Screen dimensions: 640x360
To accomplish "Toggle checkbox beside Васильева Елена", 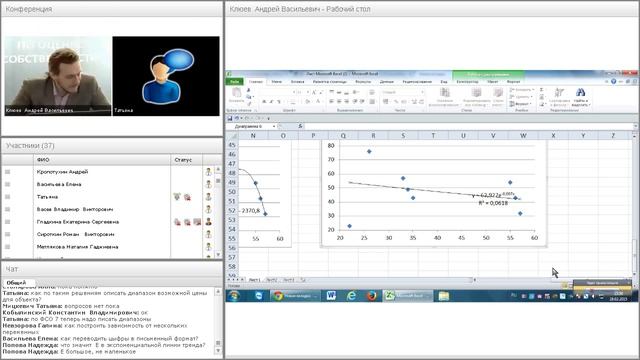I will 7,184.
